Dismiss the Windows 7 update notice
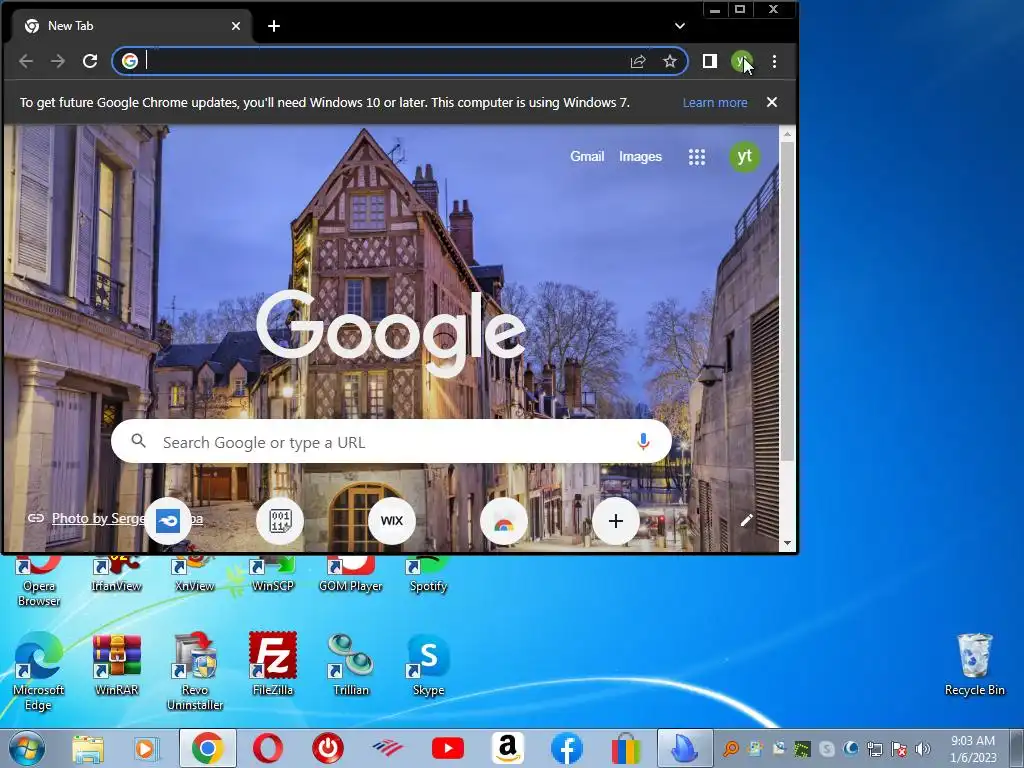This screenshot has height=768, width=1024. coord(772,102)
